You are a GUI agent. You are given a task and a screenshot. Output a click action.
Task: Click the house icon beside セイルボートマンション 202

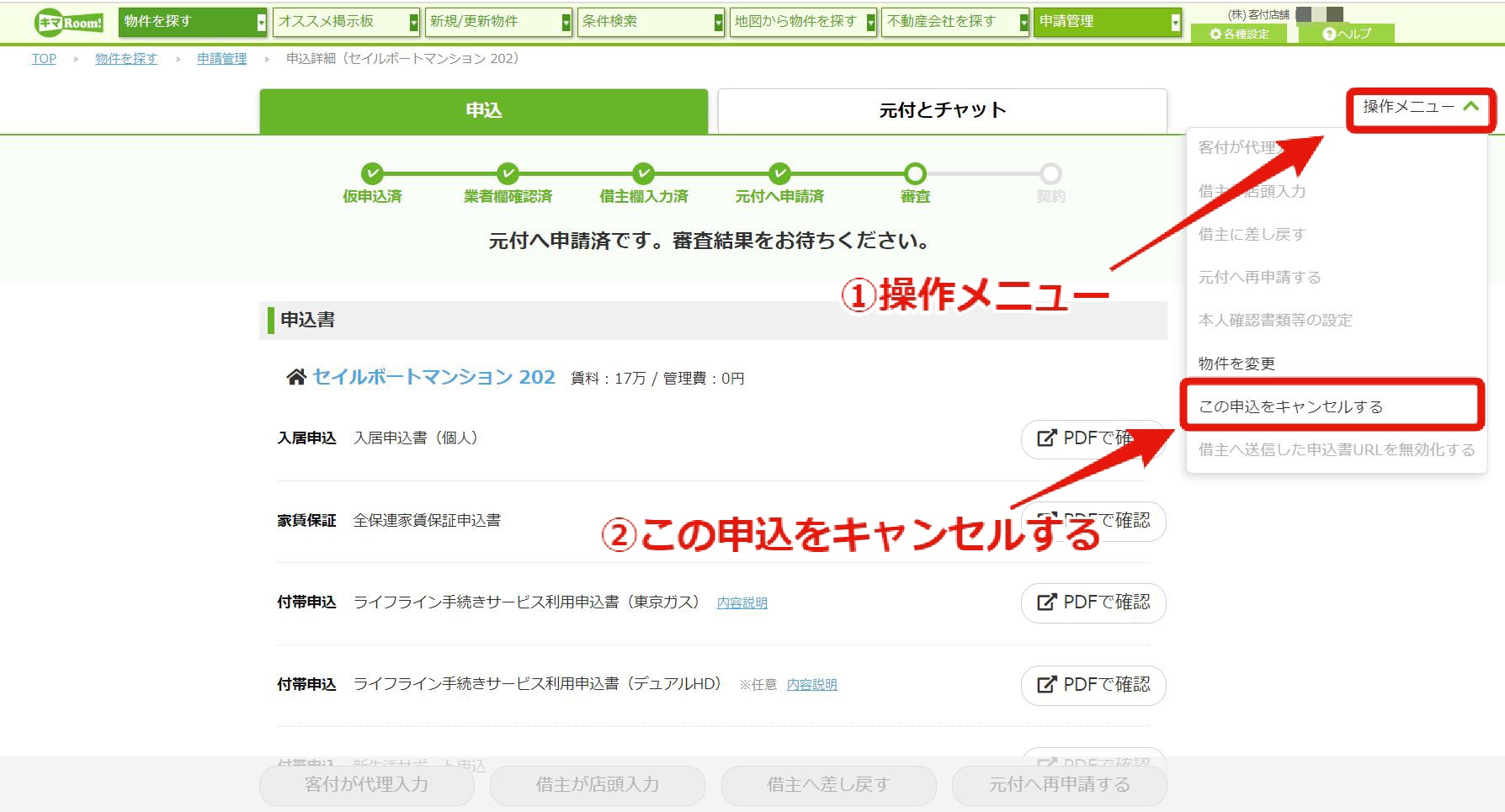[296, 377]
